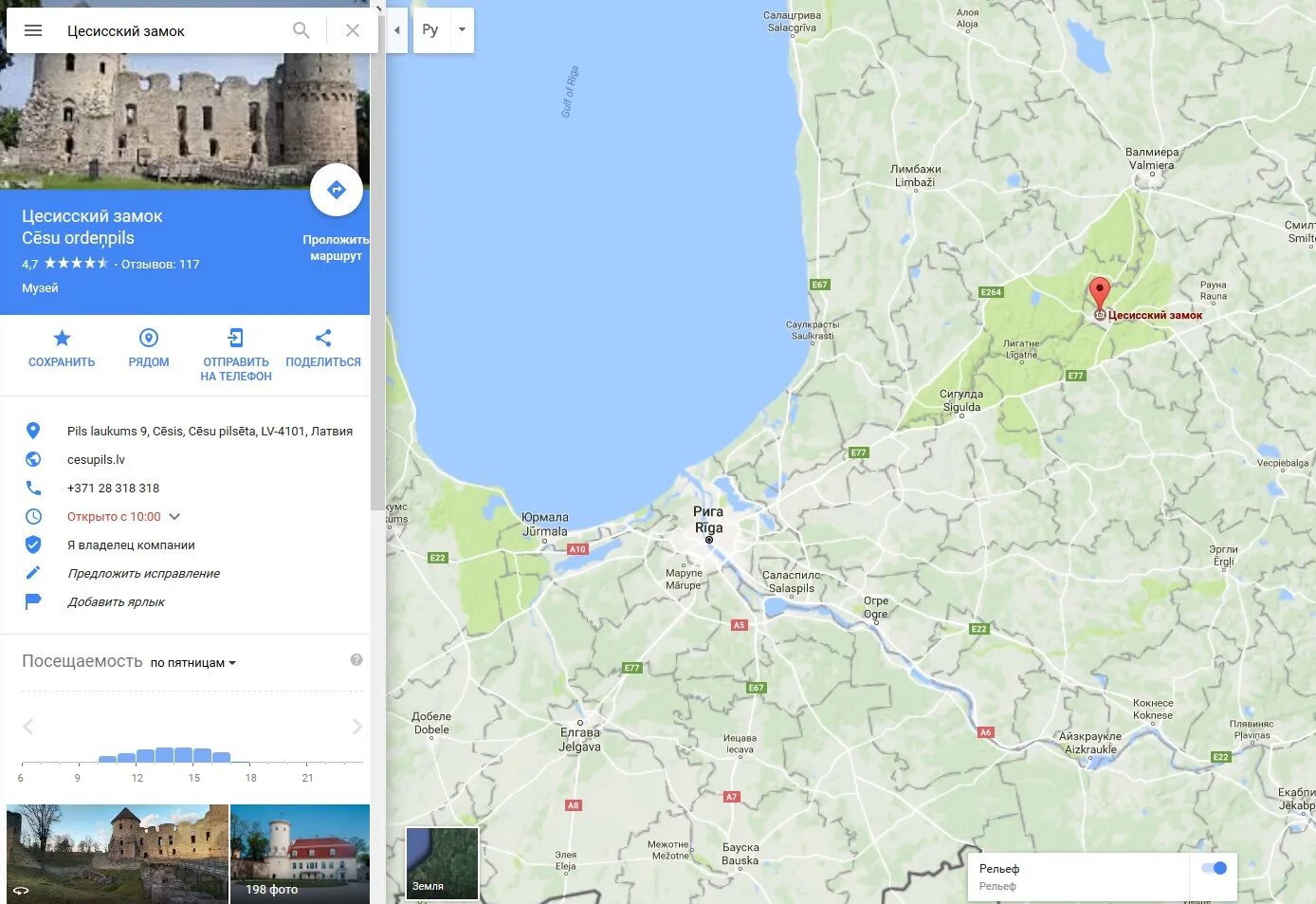Click the Айзкраукле label on map
Image resolution: width=1316 pixels, height=904 pixels.
point(1090,743)
